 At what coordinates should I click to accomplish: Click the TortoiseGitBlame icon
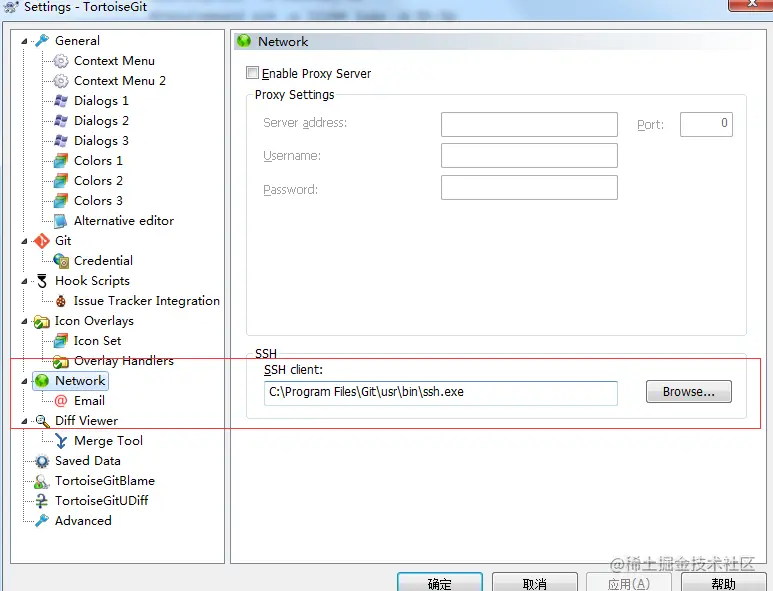[x=42, y=481]
